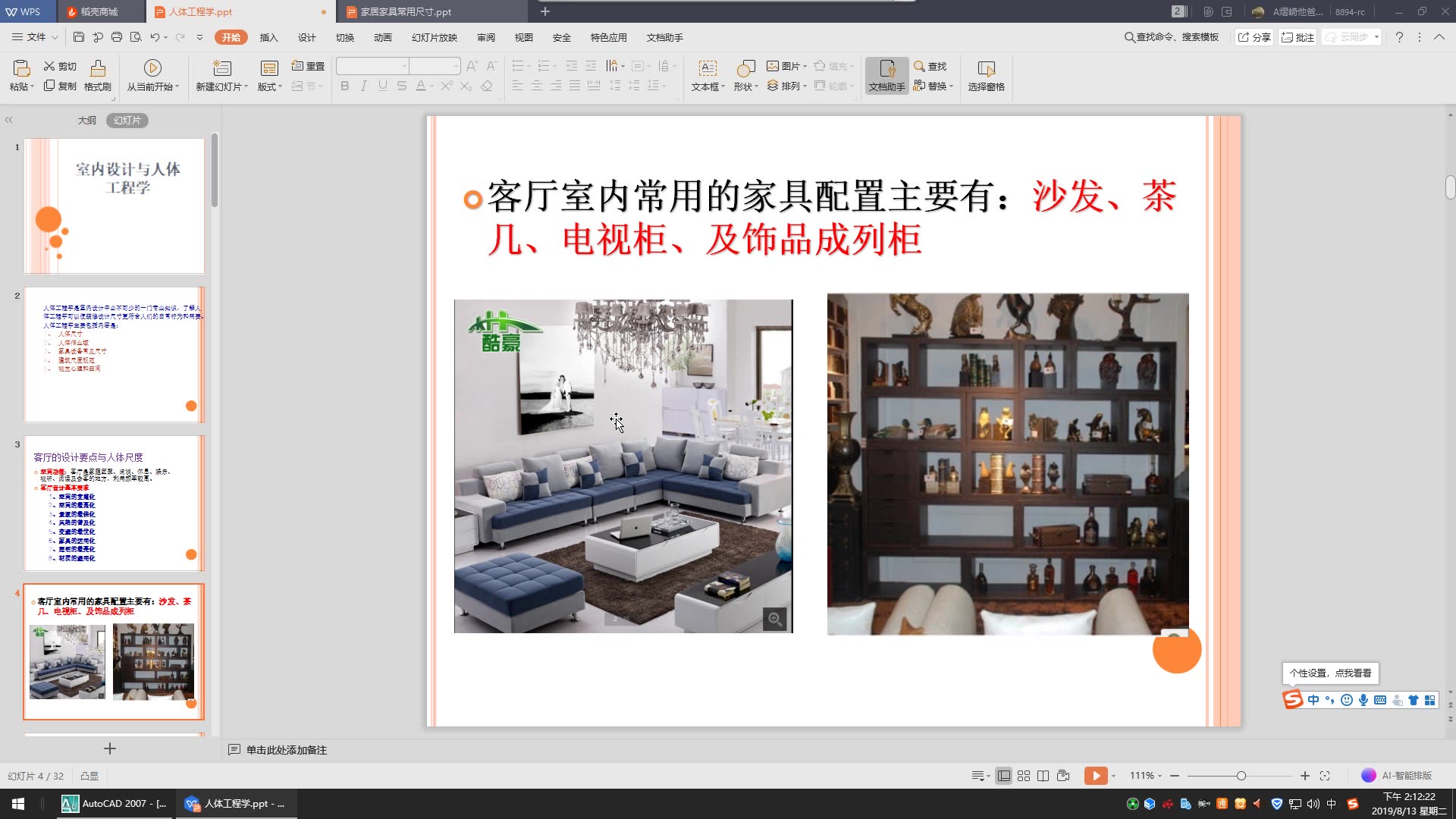Apply underline to text
The height and width of the screenshot is (819, 1456).
382,86
